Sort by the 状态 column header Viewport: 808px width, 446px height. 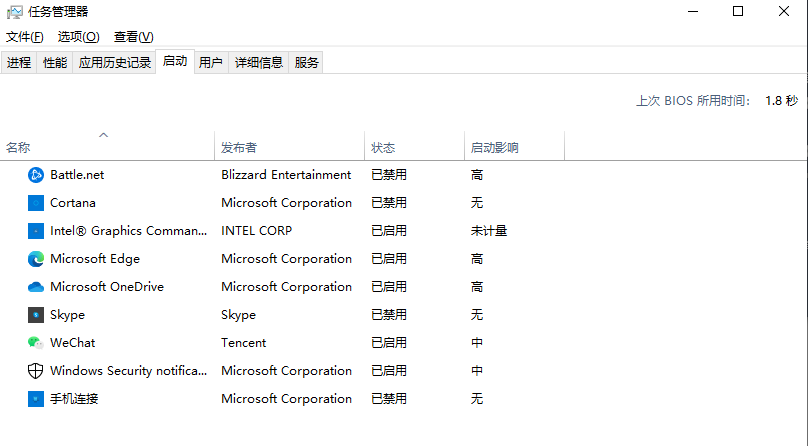pos(415,147)
